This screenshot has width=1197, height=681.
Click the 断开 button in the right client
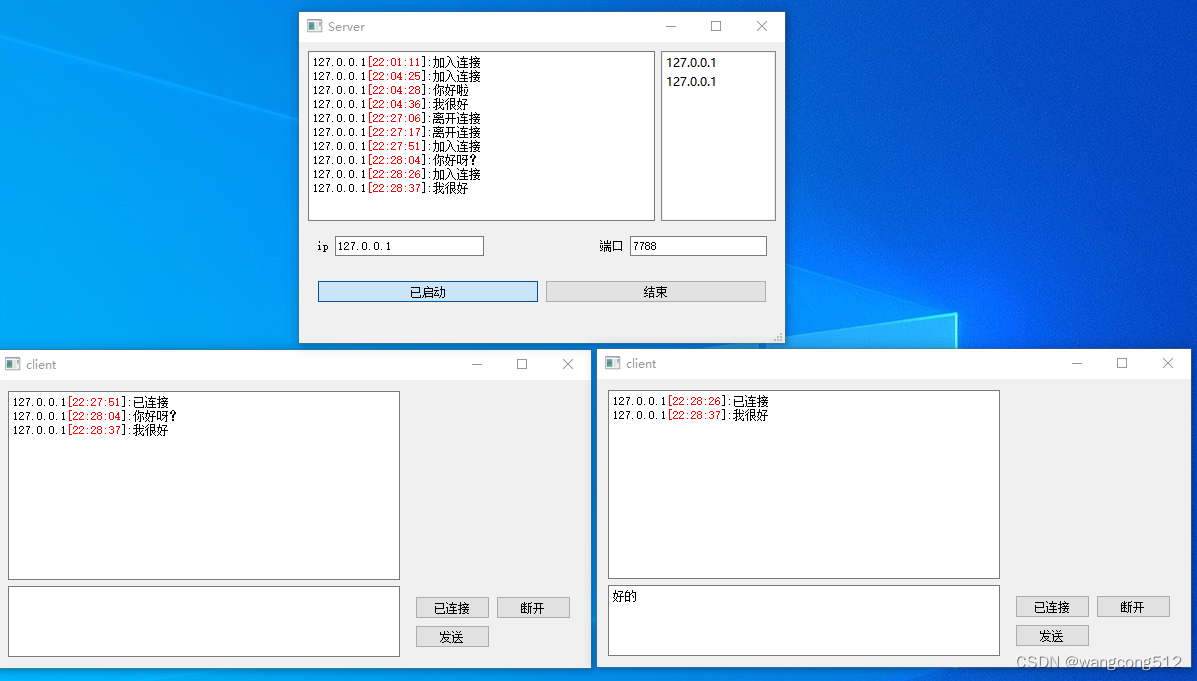click(1133, 606)
